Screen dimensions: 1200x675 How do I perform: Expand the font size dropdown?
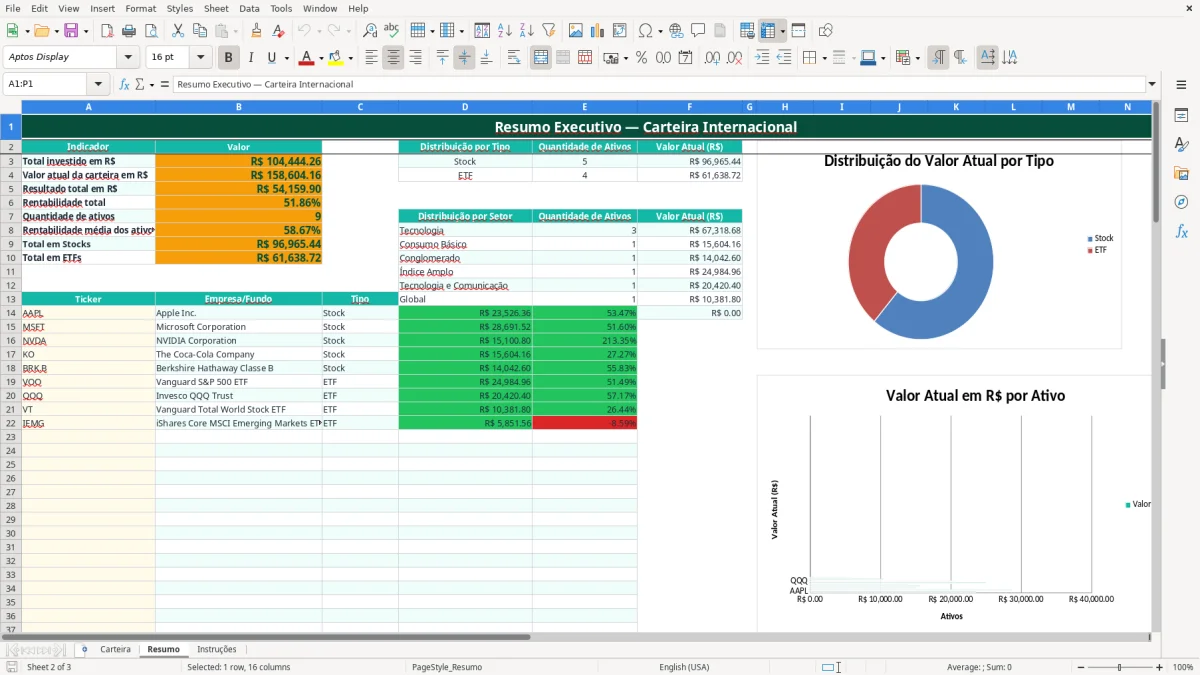click(x=200, y=58)
